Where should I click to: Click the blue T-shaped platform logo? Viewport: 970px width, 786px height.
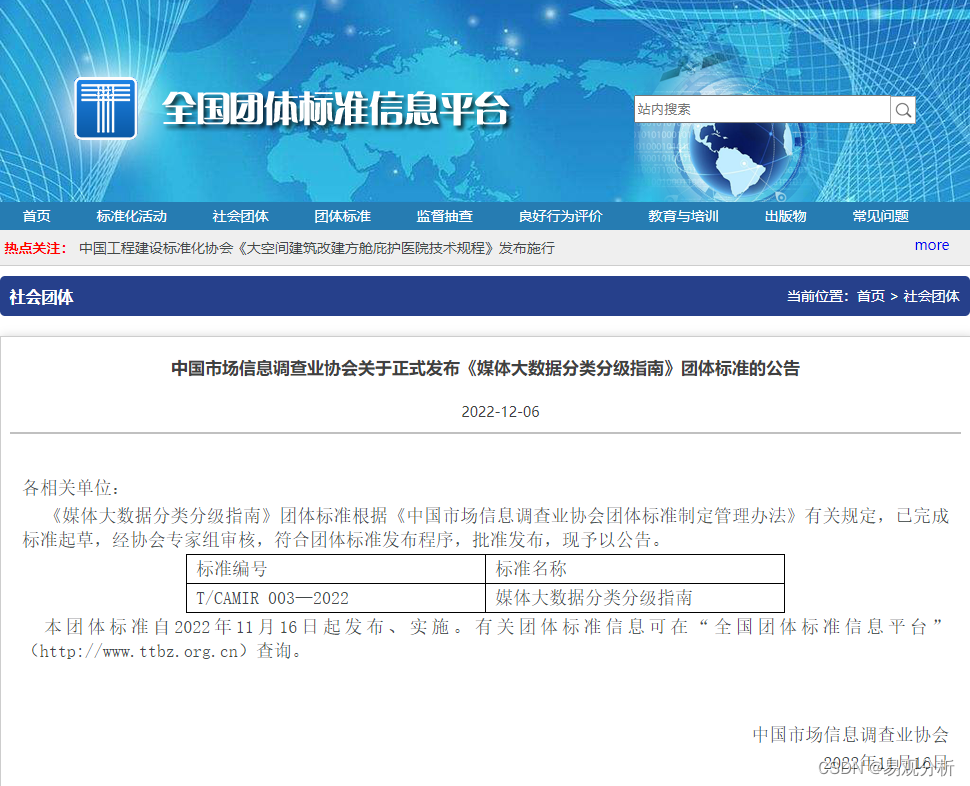(x=106, y=108)
